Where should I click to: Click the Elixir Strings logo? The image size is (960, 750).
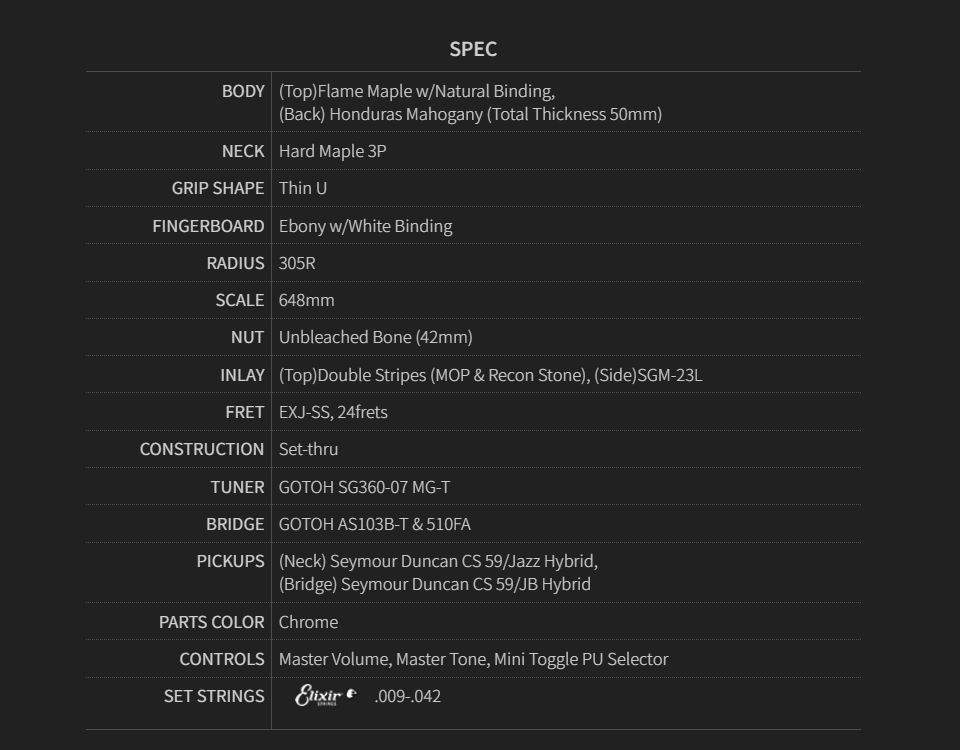click(325, 696)
